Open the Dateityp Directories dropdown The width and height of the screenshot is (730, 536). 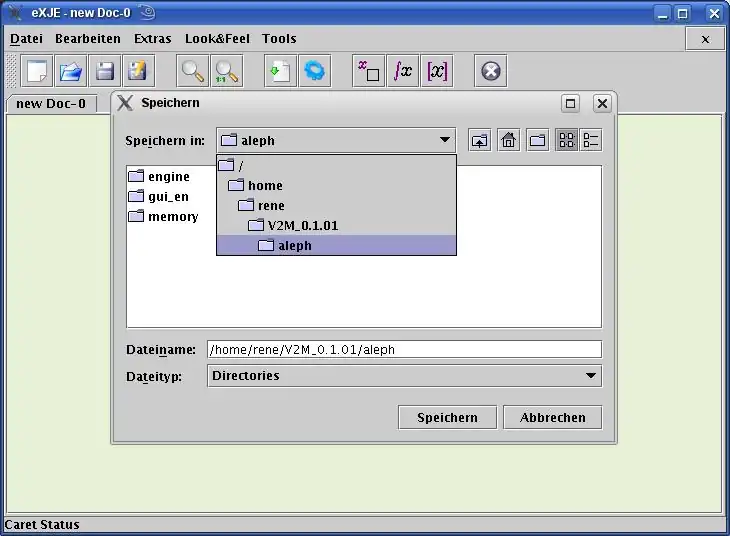[x=590, y=376]
